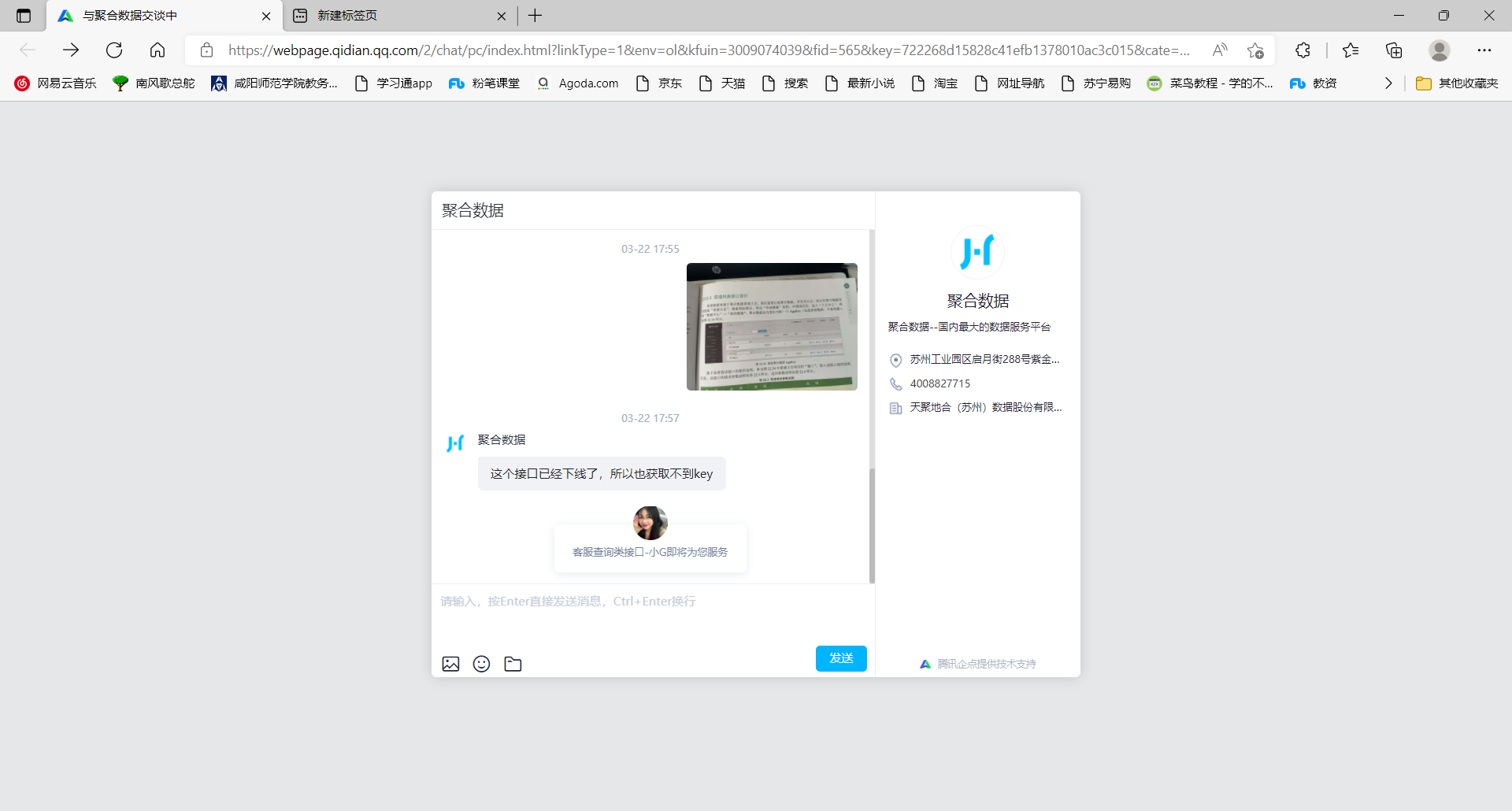Viewport: 1512px width, 811px height.
Task: Close the 新建标签页 tab
Action: 501,16
